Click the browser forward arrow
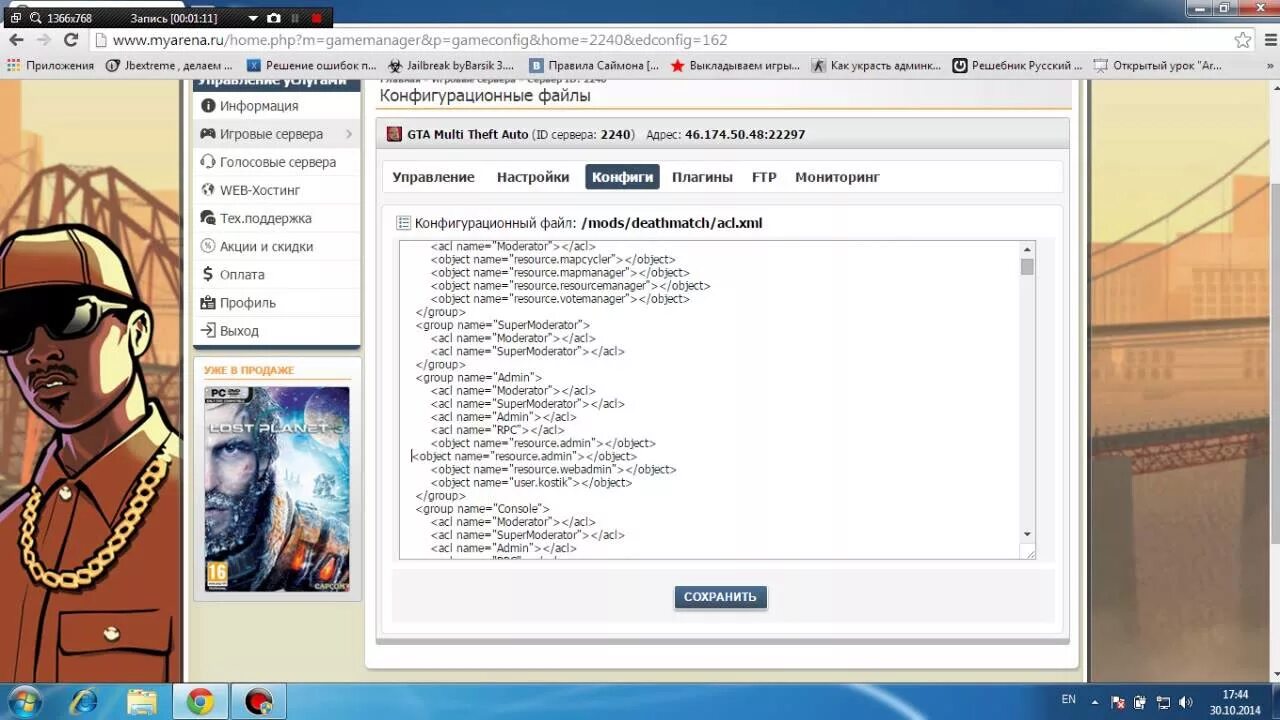Viewport: 1280px width, 720px height. point(43,40)
